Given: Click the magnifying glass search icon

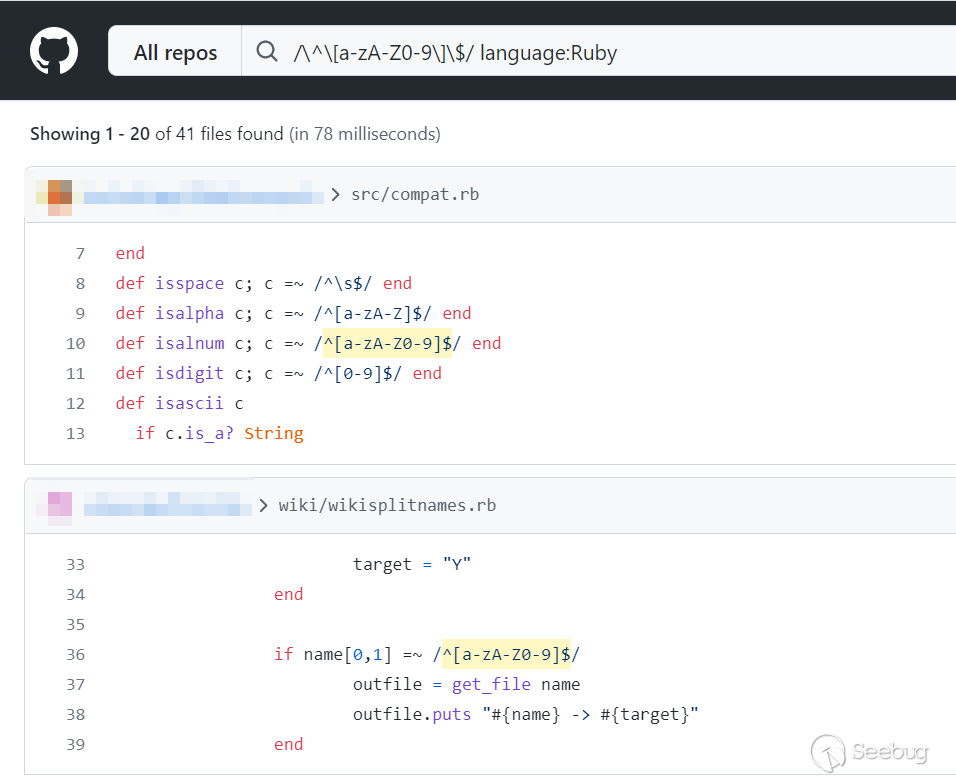Looking at the screenshot, I should pyautogui.click(x=267, y=52).
